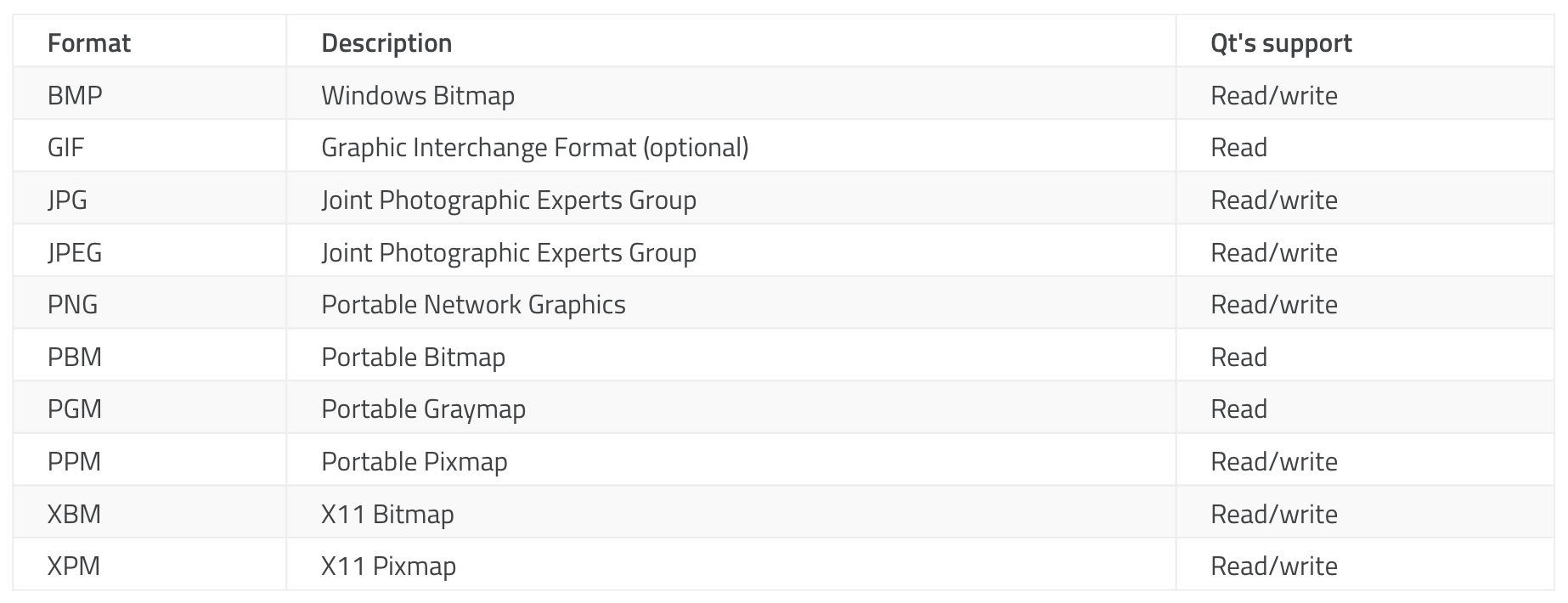The image size is (1568, 603).
Task: Click the Windows Bitmap description text
Action: 418,95
